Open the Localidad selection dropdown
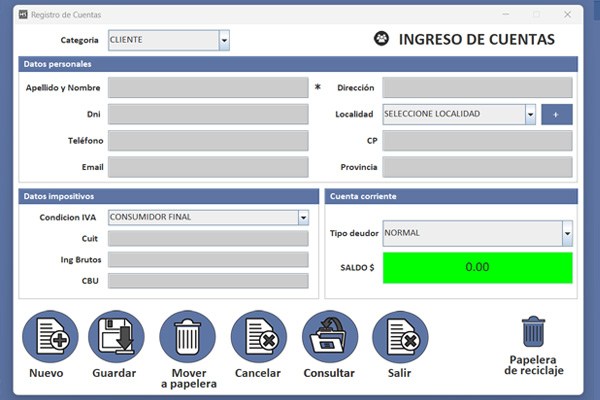The image size is (600, 400). (530, 114)
